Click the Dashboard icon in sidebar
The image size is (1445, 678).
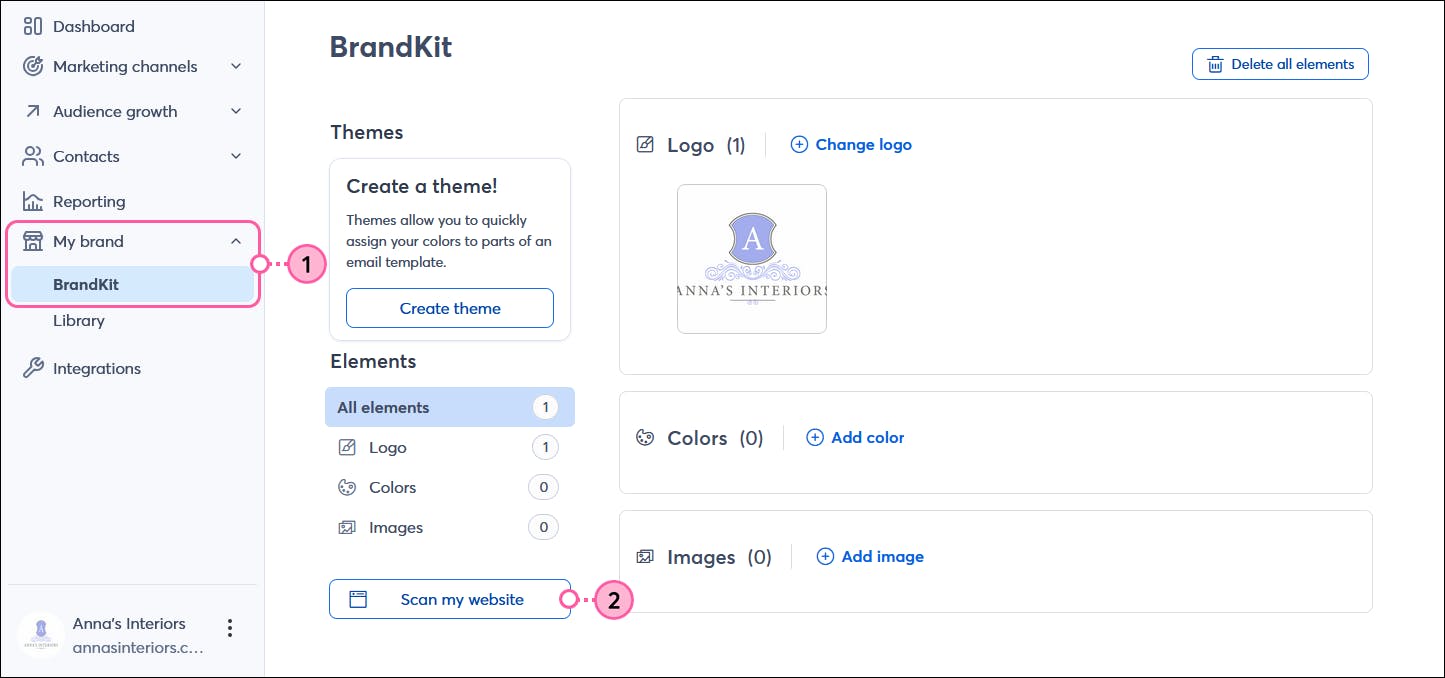coord(33,26)
